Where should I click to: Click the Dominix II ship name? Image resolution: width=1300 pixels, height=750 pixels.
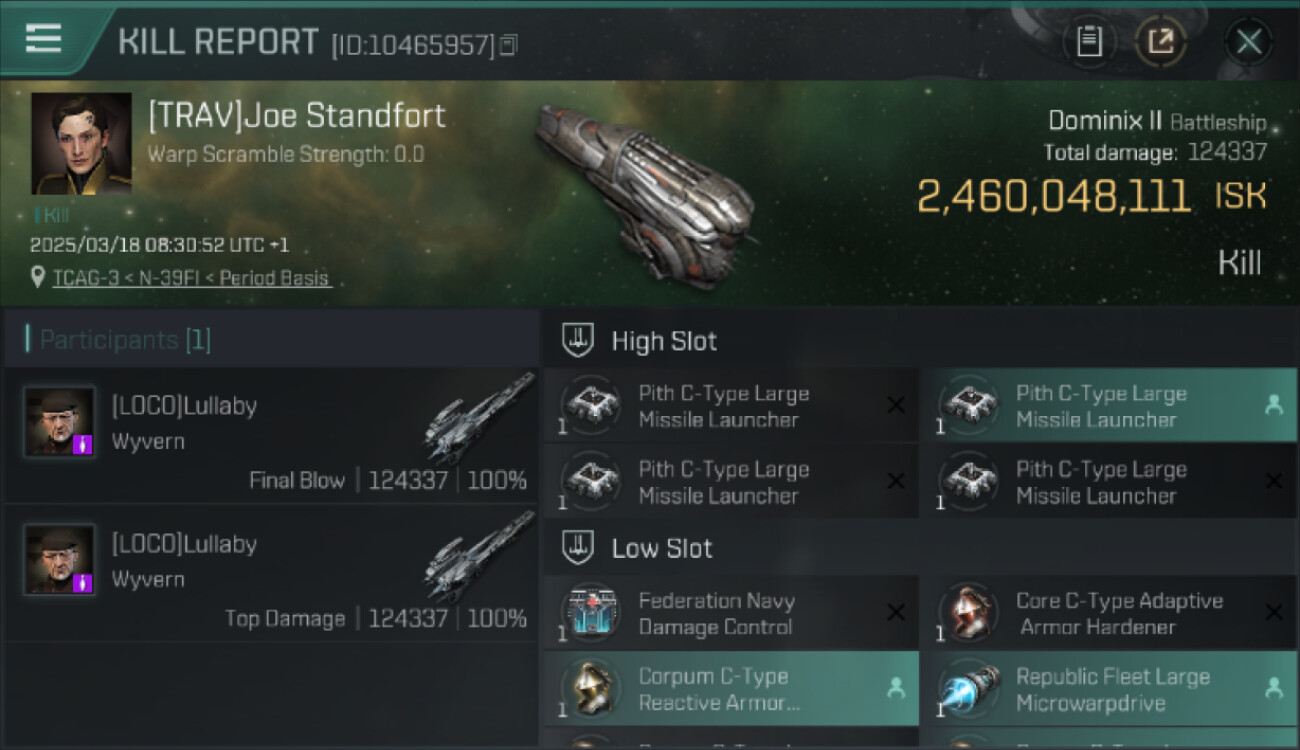tap(1105, 121)
